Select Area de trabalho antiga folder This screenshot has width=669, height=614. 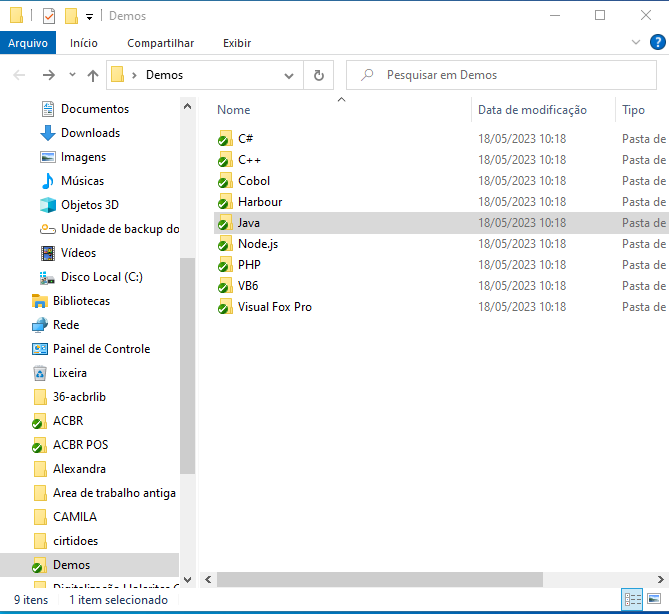click(x=114, y=493)
